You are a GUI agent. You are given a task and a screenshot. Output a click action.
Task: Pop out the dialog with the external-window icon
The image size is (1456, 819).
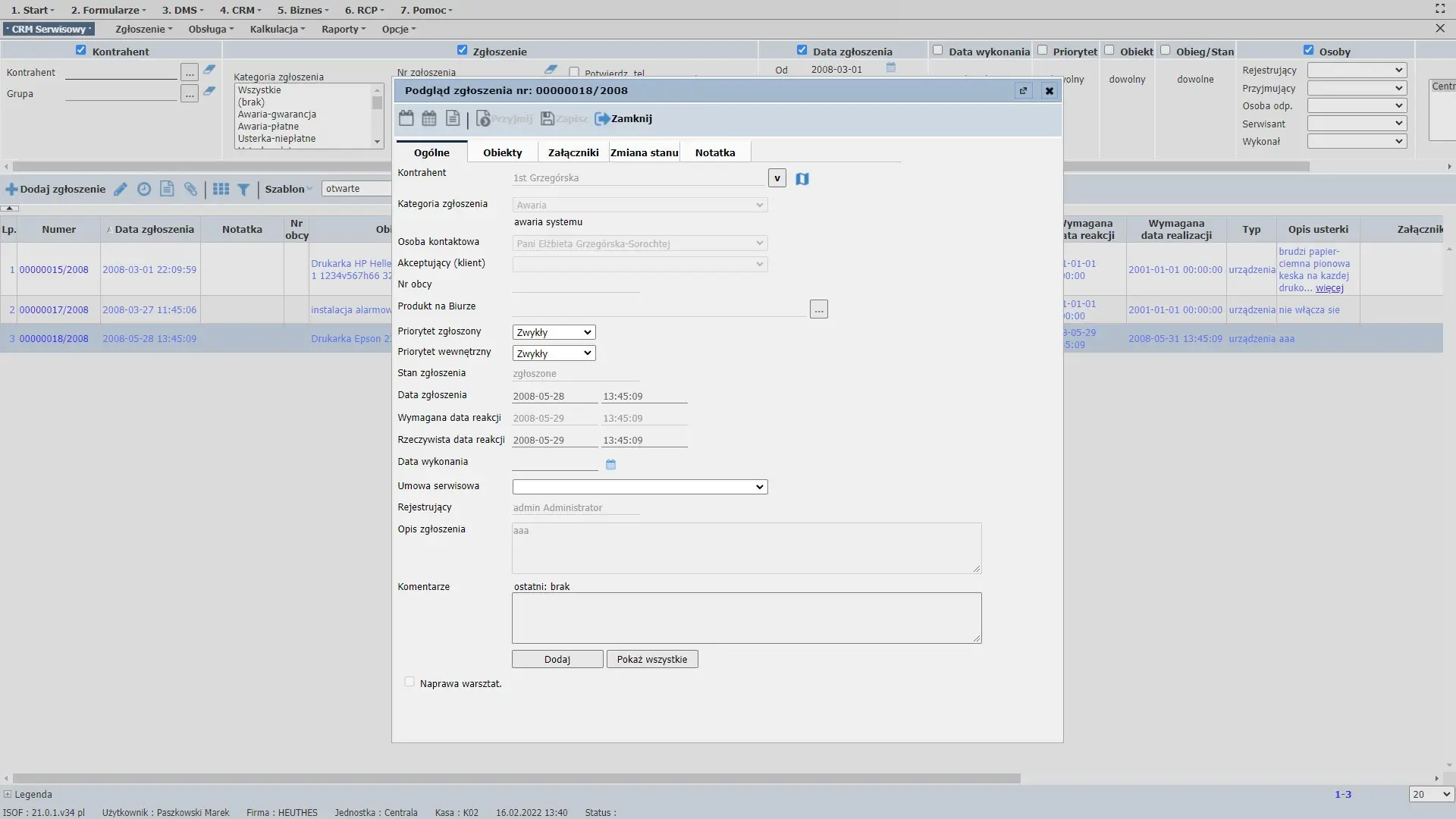(x=1023, y=91)
